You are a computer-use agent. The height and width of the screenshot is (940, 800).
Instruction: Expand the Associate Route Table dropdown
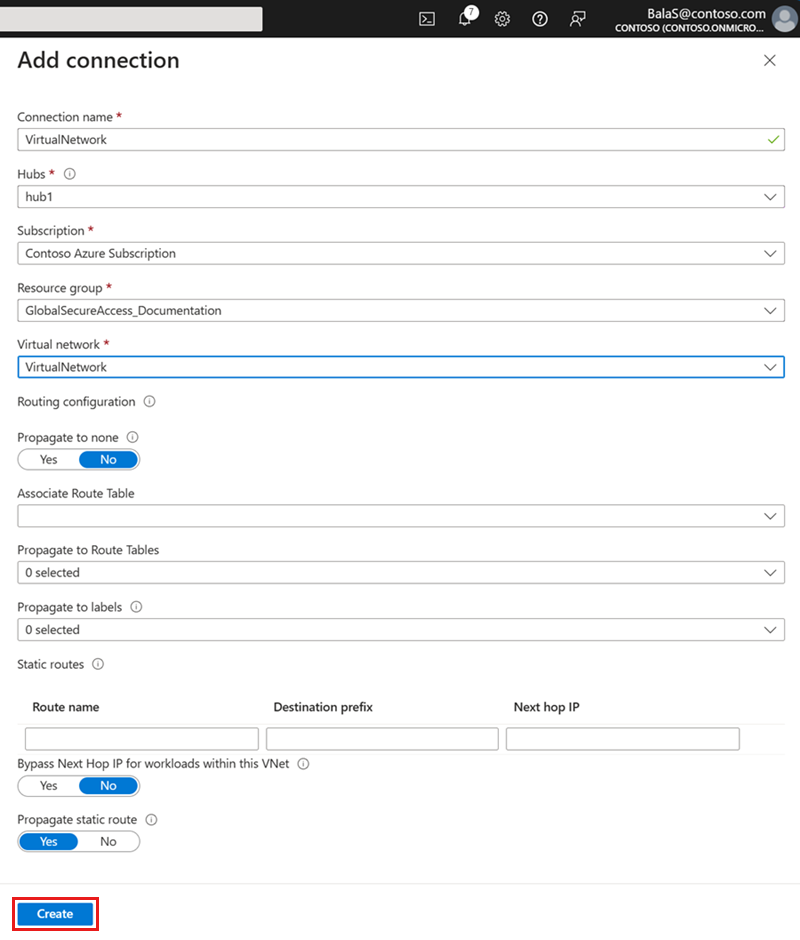click(x=400, y=516)
